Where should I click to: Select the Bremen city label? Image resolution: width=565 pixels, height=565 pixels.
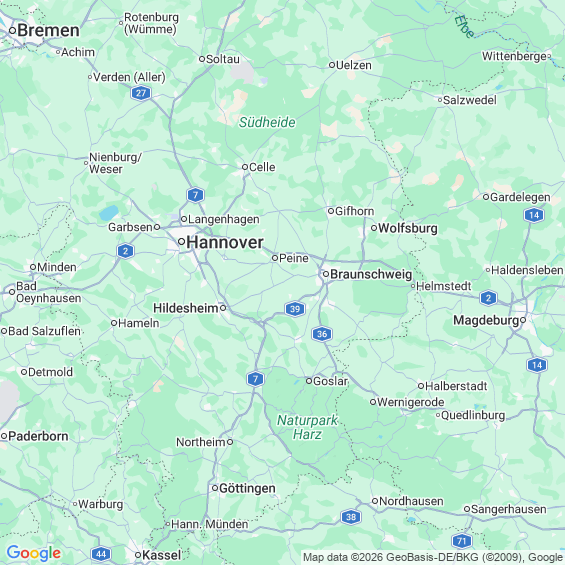(48, 30)
